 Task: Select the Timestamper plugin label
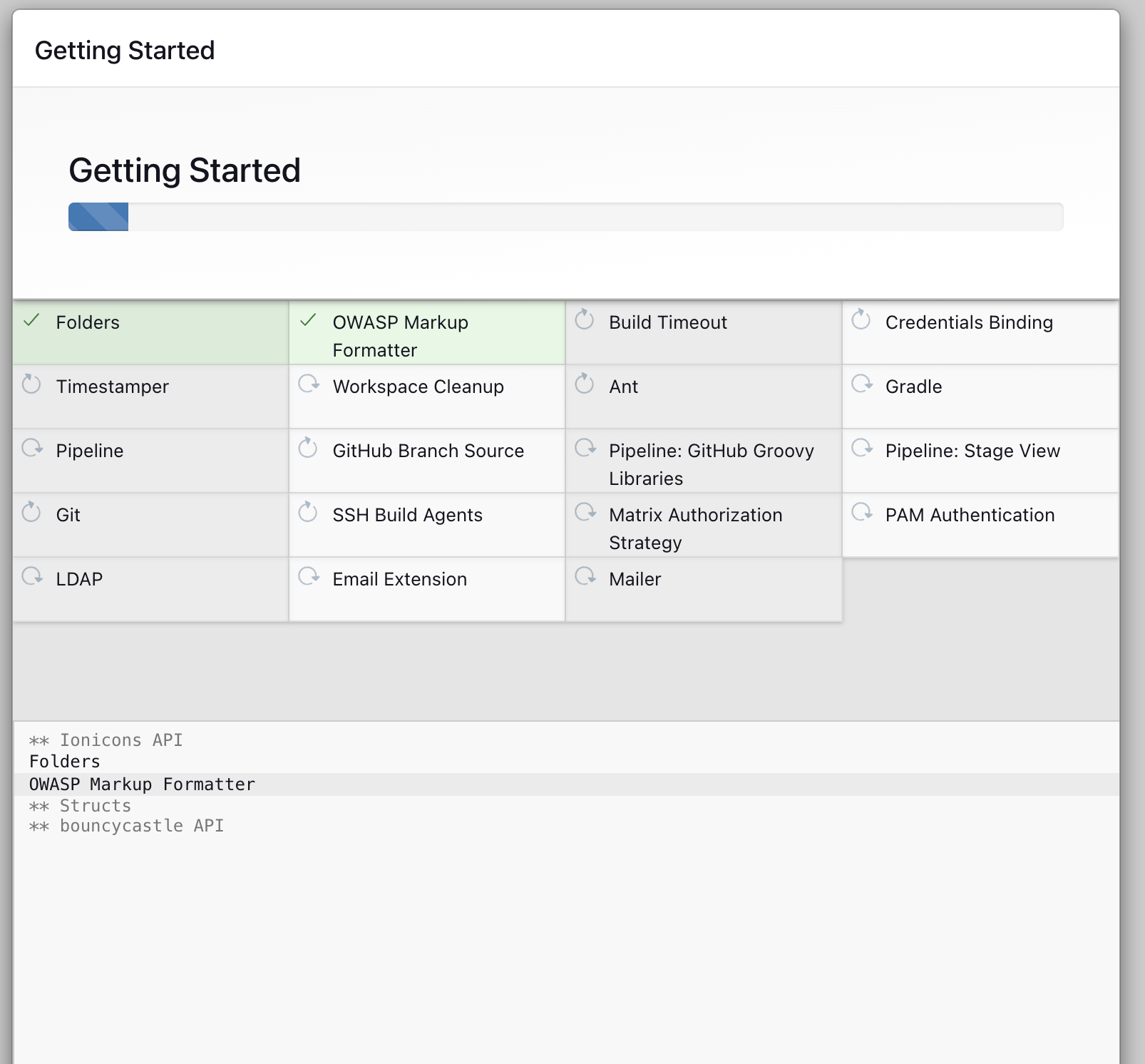[113, 387]
